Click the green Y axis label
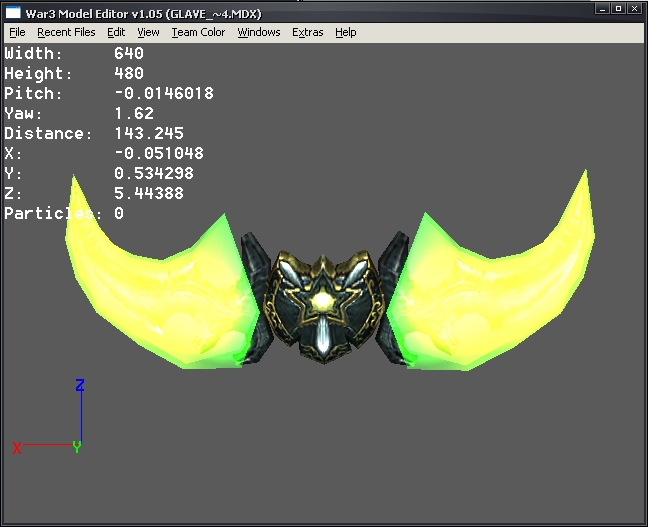Screen dimensions: 648x527 [x=77, y=447]
